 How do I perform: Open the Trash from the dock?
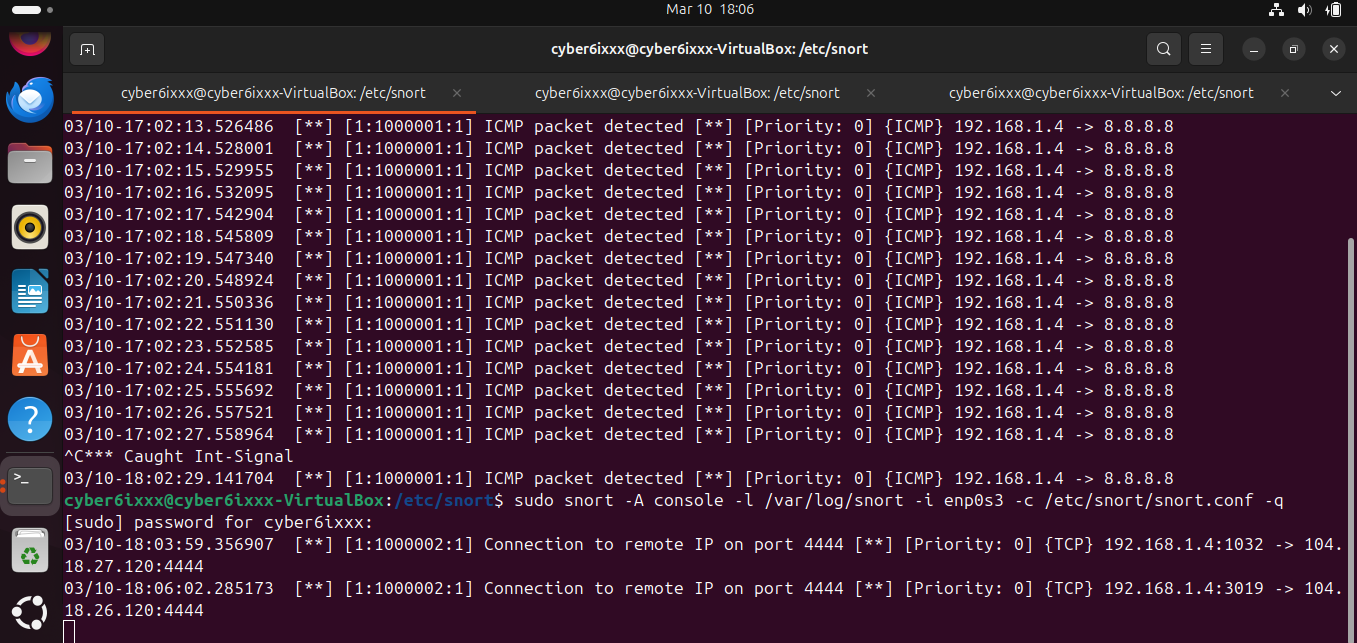coord(30,551)
